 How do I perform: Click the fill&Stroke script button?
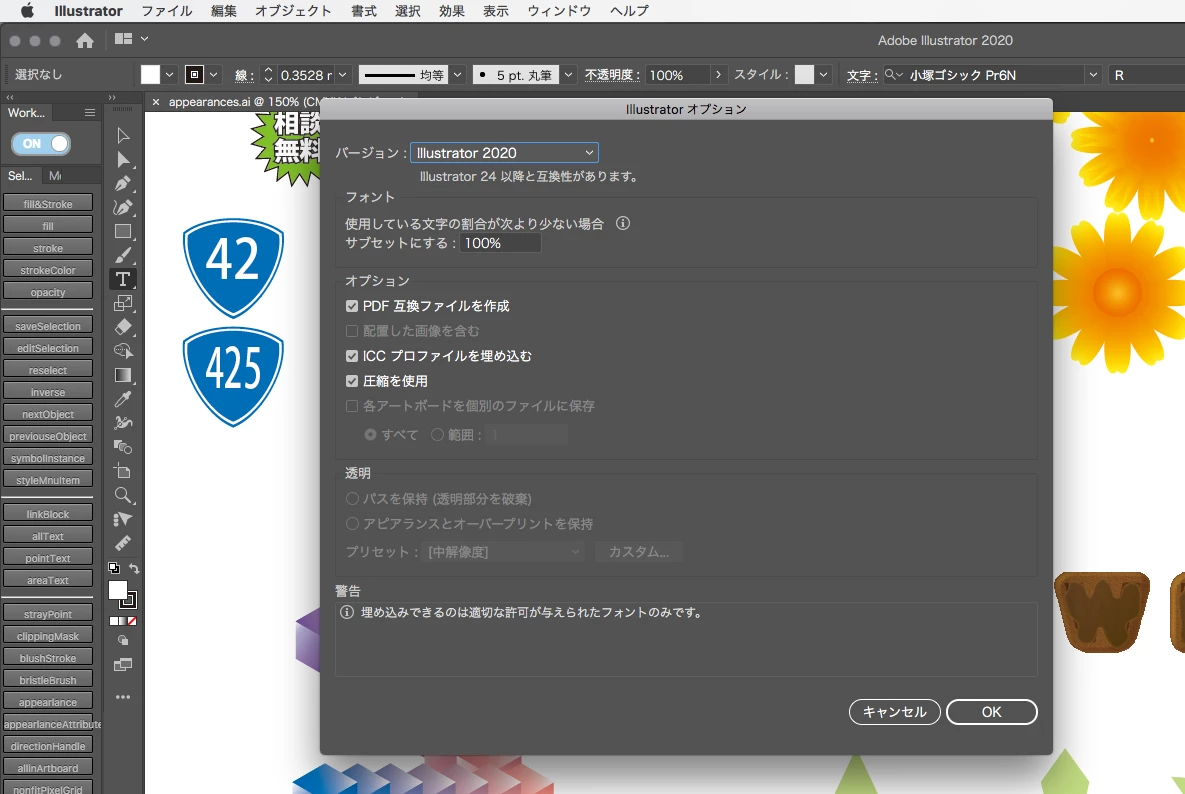48,204
